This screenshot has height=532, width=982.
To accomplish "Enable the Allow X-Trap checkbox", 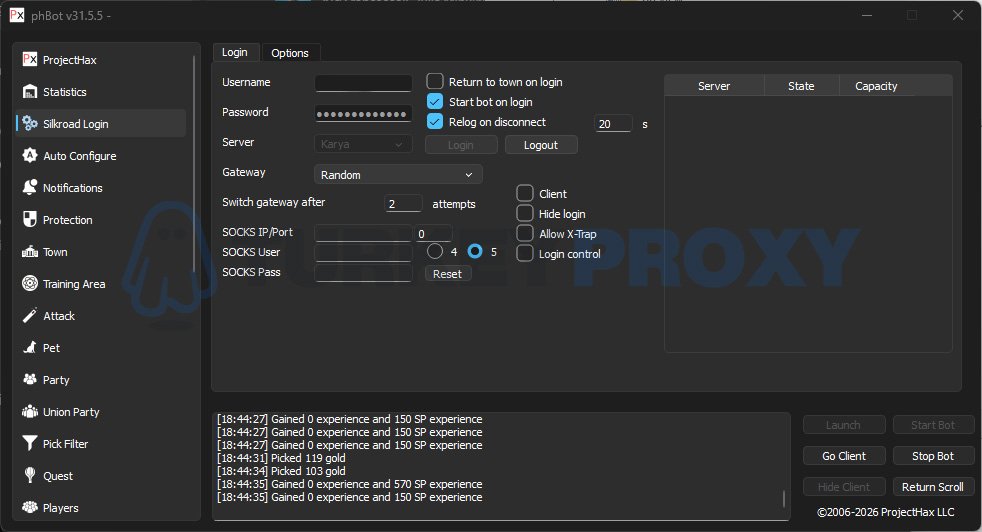I will coord(525,233).
